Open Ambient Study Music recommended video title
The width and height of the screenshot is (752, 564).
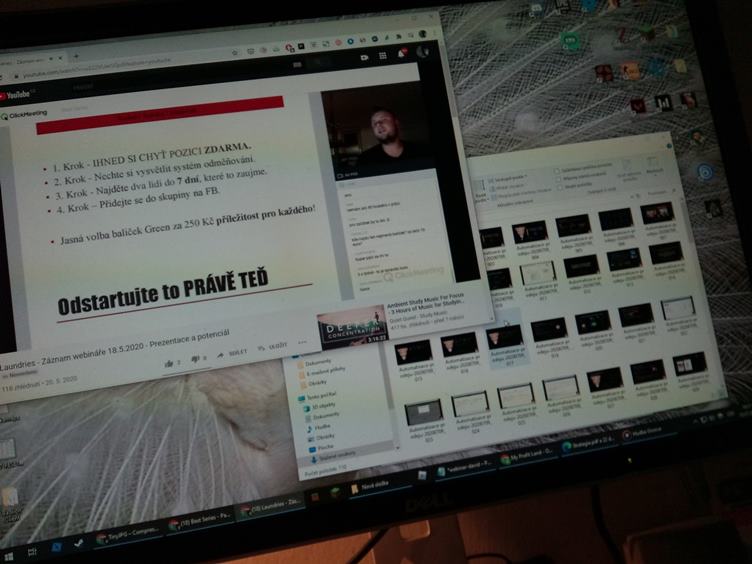click(426, 301)
